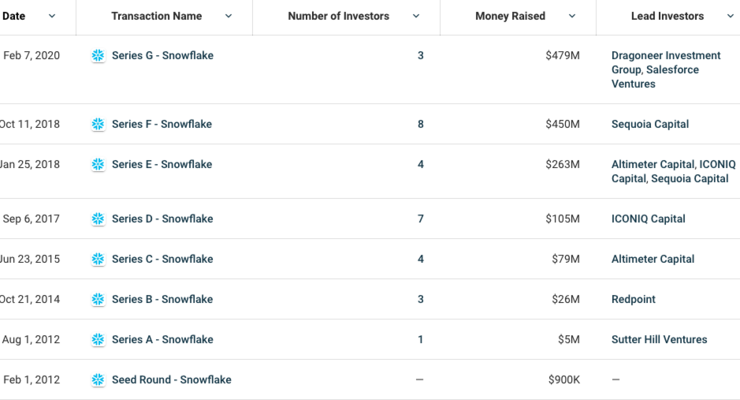
Task: Click Snowflake logo beside Series C
Action: click(98, 259)
